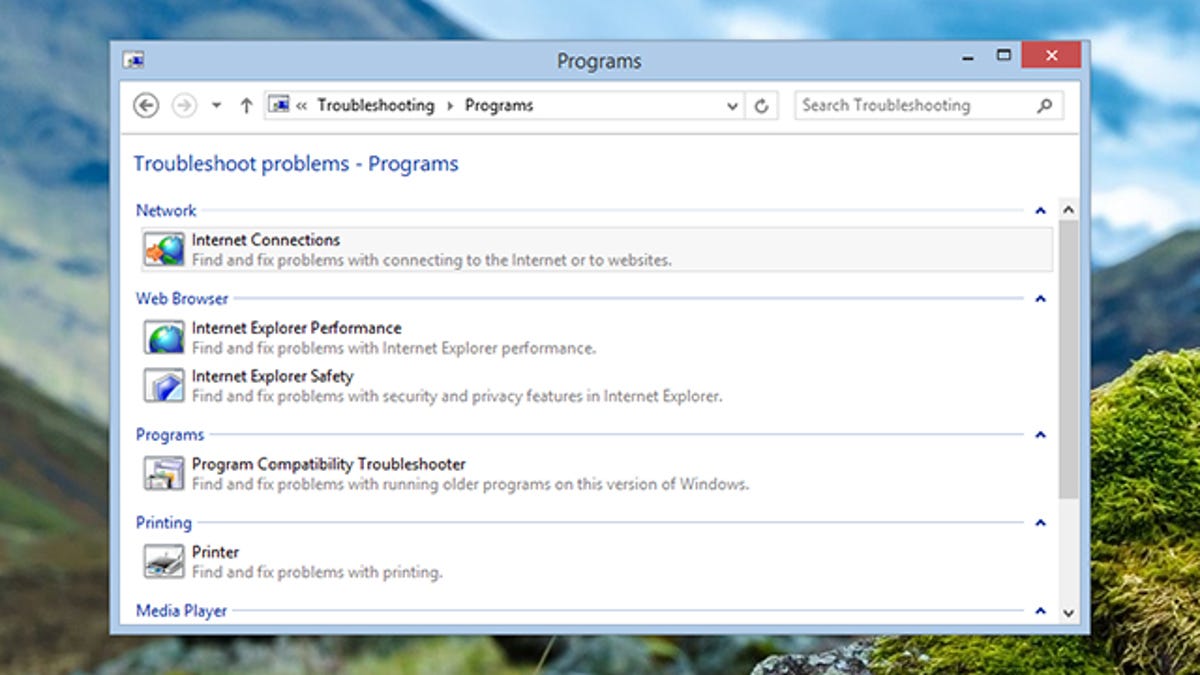The image size is (1200, 675).
Task: Open the address bar history dropdown
Action: [x=733, y=106]
